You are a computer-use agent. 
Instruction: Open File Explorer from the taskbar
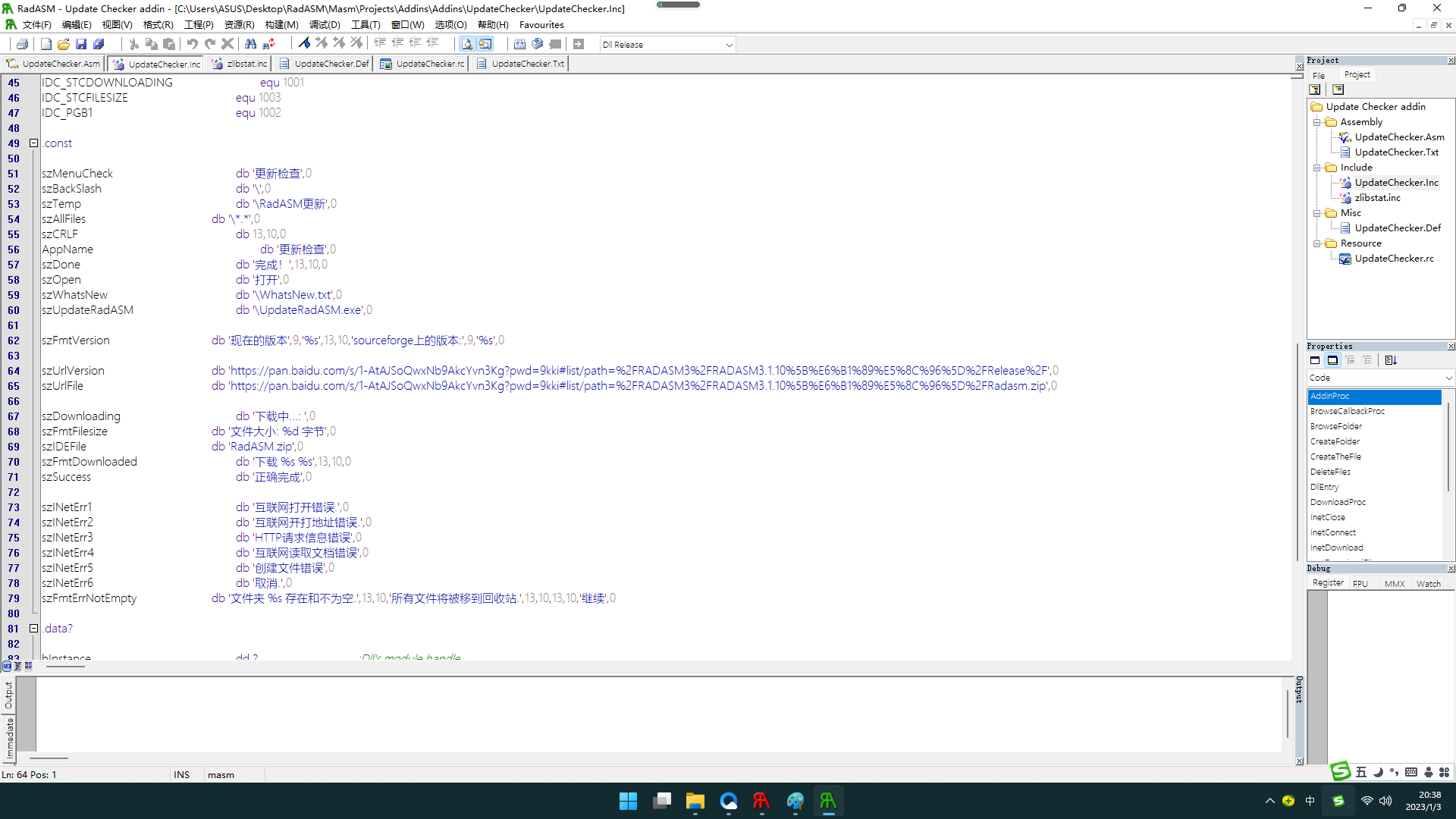point(695,801)
